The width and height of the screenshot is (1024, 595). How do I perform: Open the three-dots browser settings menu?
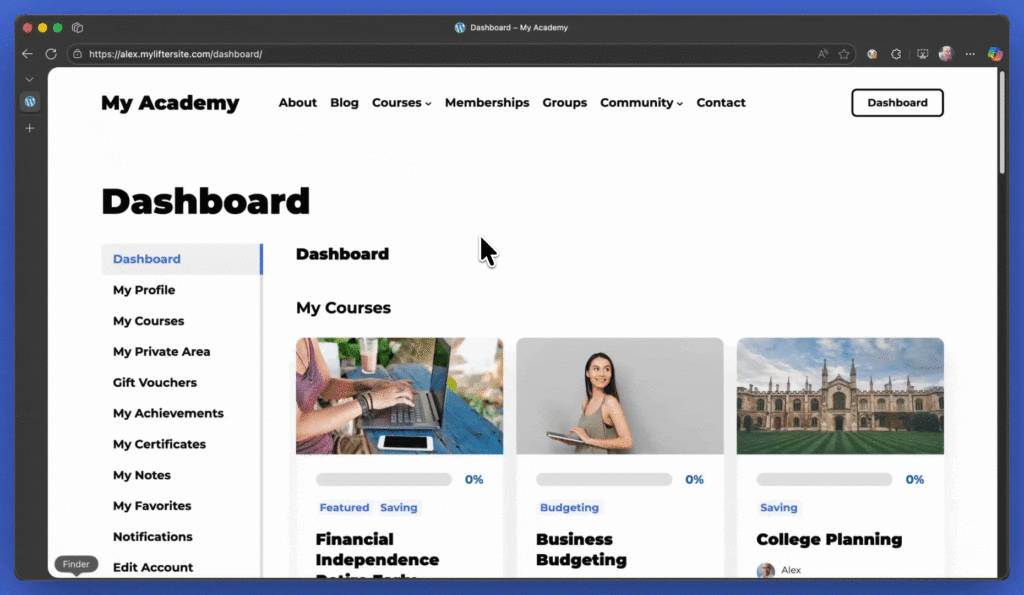coord(969,54)
